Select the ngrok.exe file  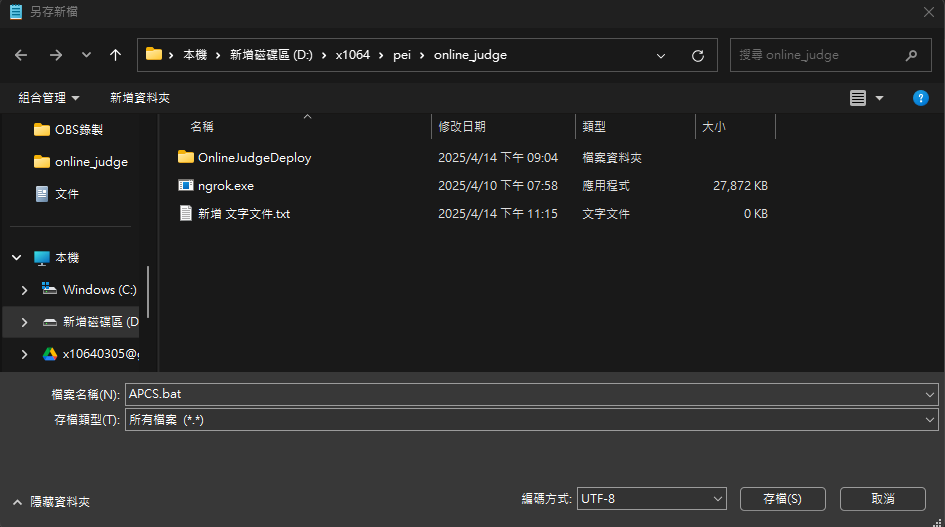tap(226, 186)
